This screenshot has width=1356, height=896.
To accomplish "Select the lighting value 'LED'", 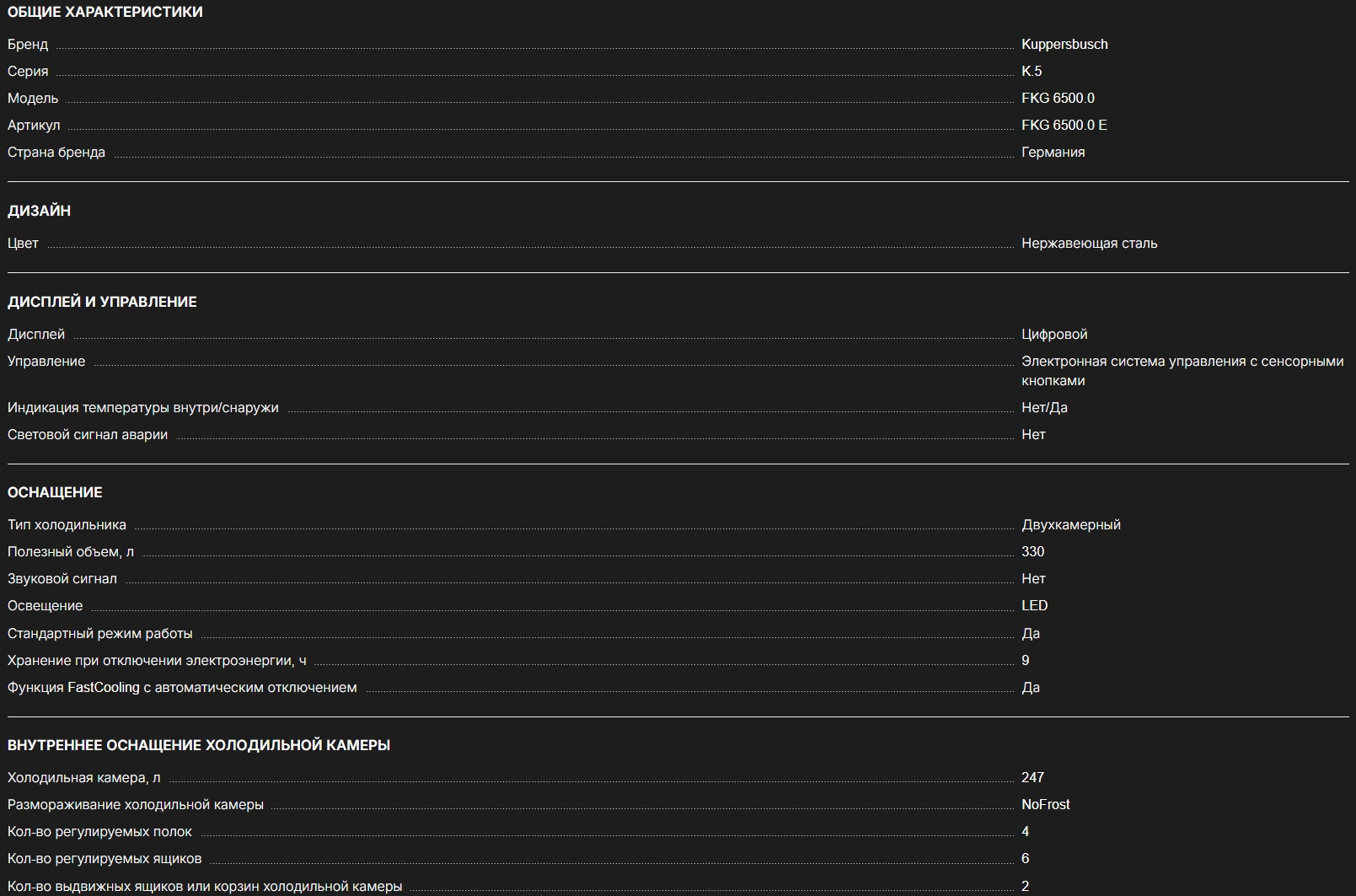I will 1035,605.
